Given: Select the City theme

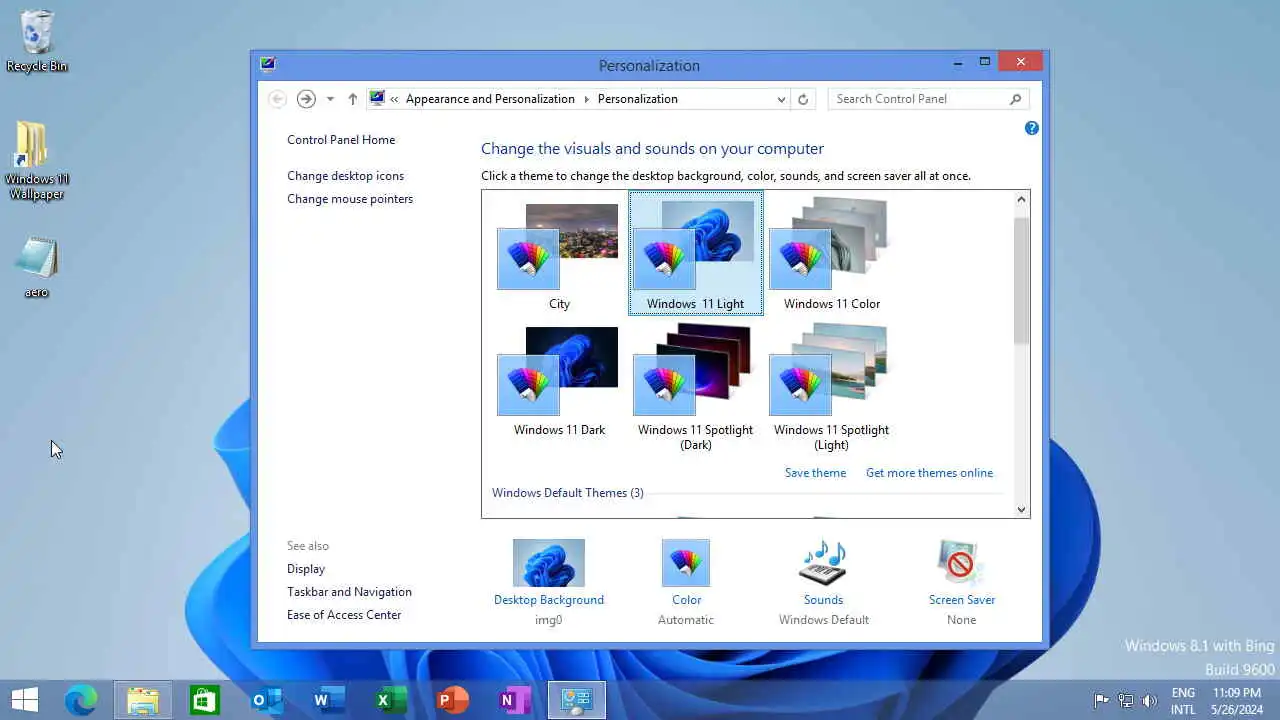Looking at the screenshot, I should pyautogui.click(x=559, y=253).
